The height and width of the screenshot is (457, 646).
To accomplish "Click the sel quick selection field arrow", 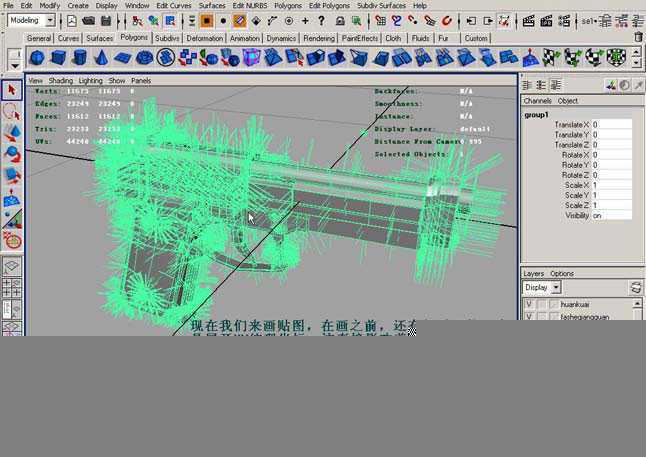I will coord(595,21).
